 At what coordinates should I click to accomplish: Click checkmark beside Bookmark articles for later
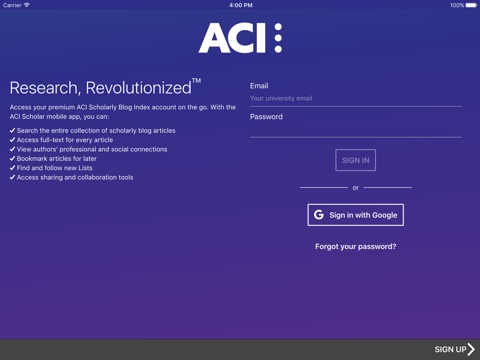(x=12, y=158)
